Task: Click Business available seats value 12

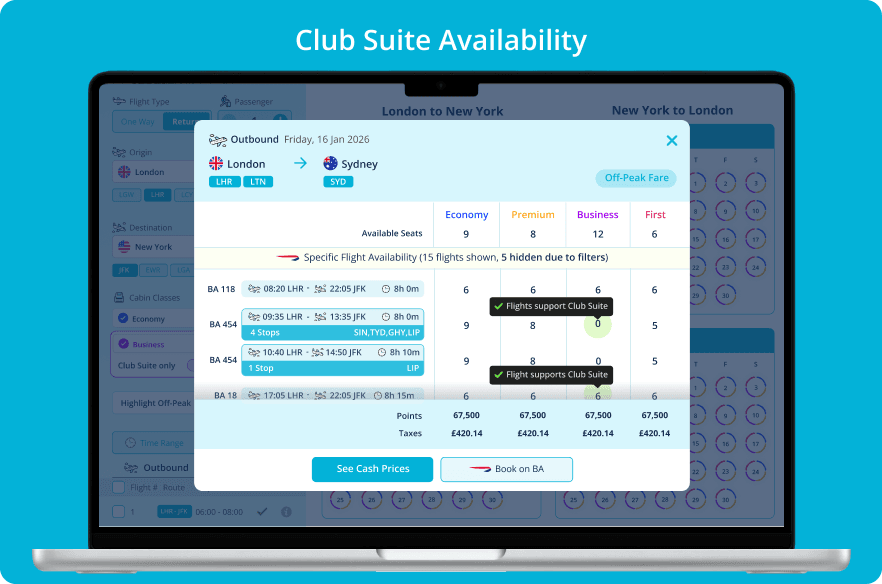Action: [x=597, y=234]
